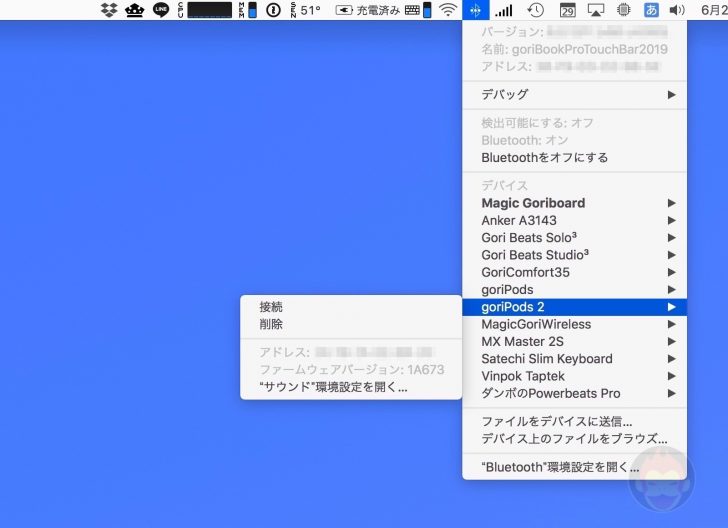
Task: Open "Bluetooth"環境設定を開く…
Action: [x=575, y=467]
